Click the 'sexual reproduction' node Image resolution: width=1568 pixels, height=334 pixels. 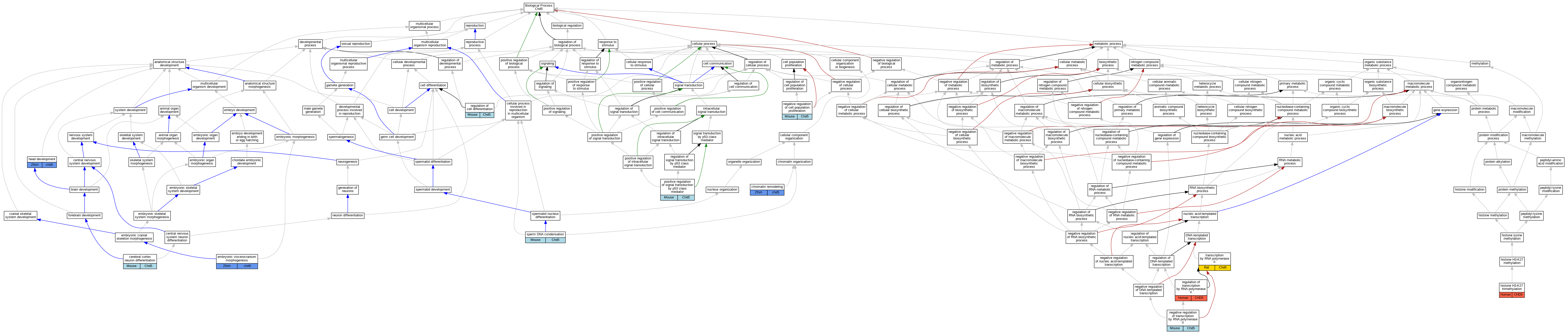(355, 44)
